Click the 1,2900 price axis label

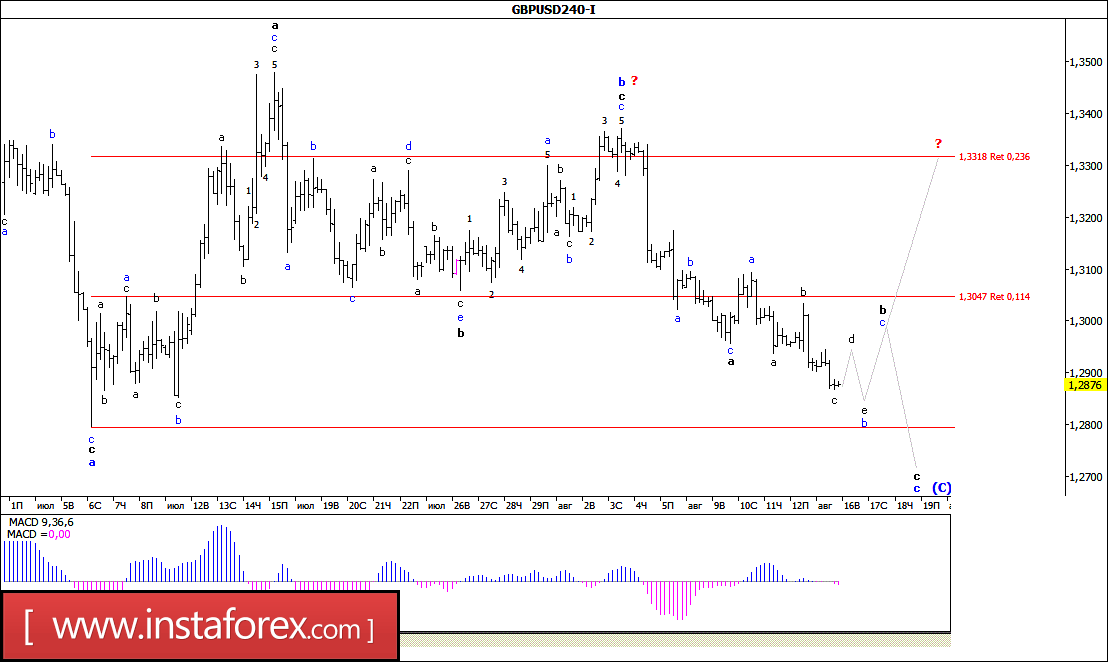click(x=1085, y=373)
